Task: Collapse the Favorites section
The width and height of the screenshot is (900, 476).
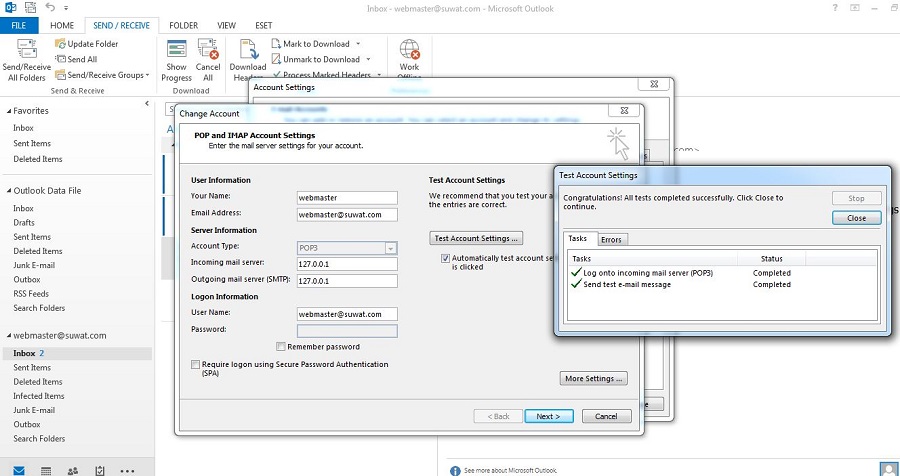Action: 9,111
